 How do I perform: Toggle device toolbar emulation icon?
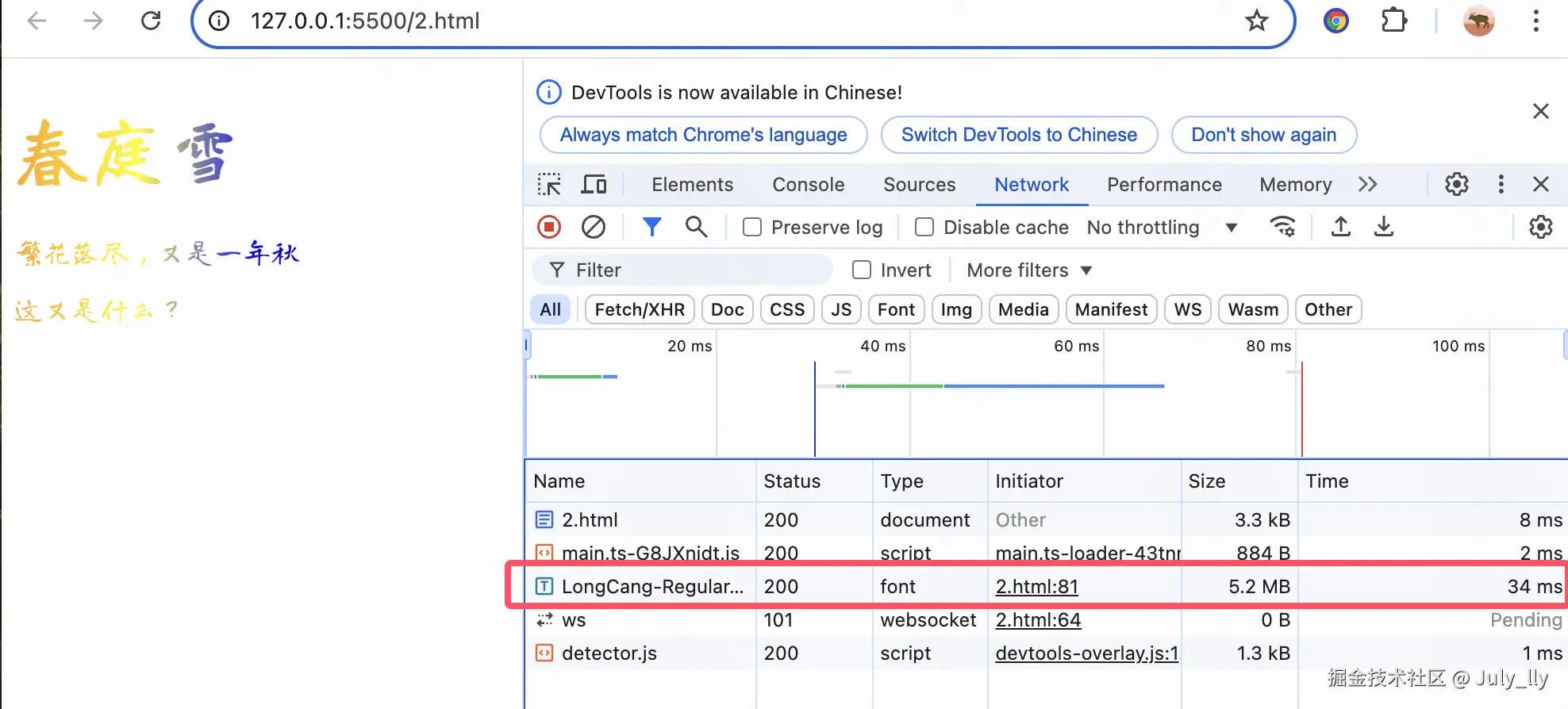tap(594, 185)
